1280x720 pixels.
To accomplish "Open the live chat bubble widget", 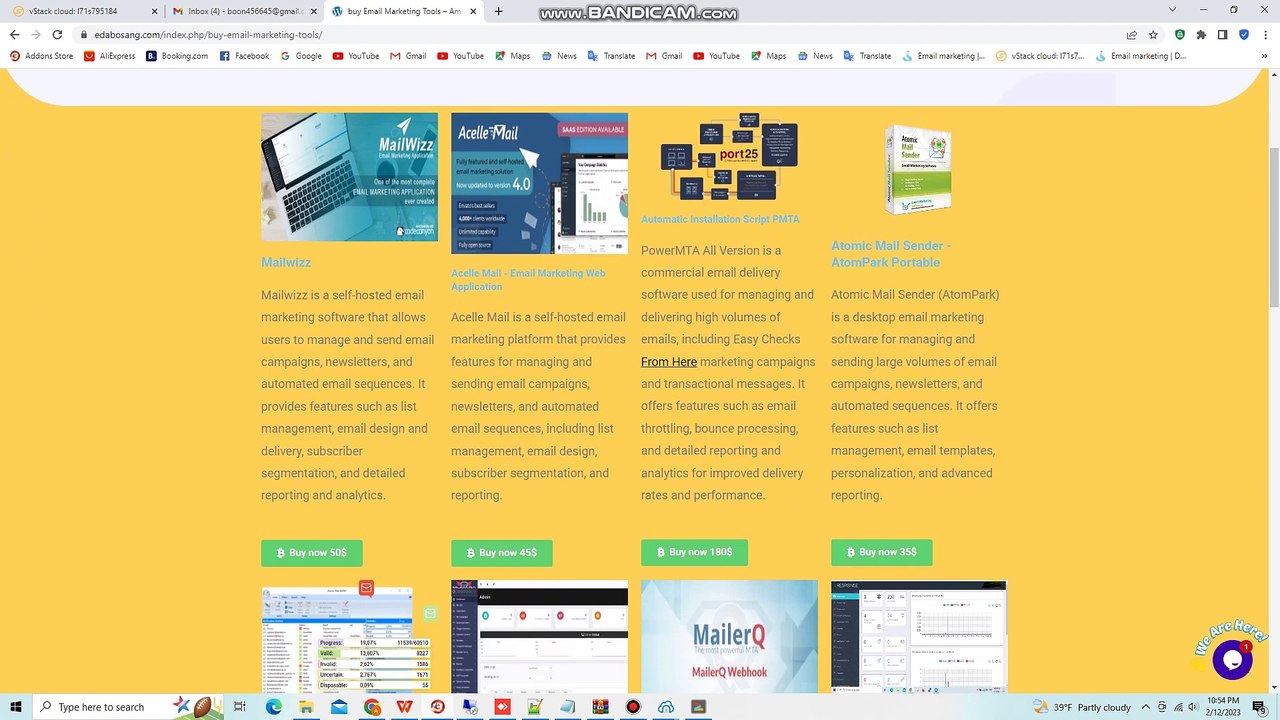I will [1231, 660].
